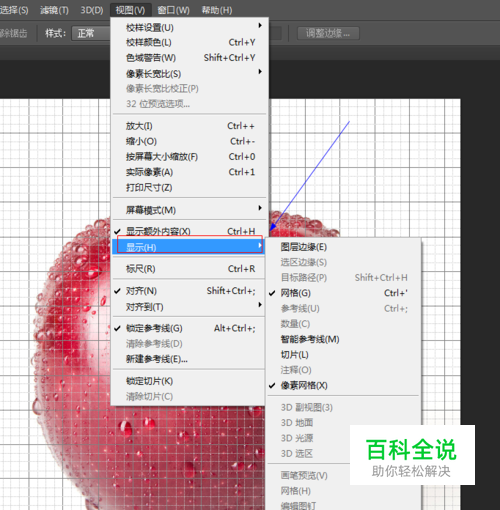Select 按屏幕大小缩放(F)

(189, 157)
